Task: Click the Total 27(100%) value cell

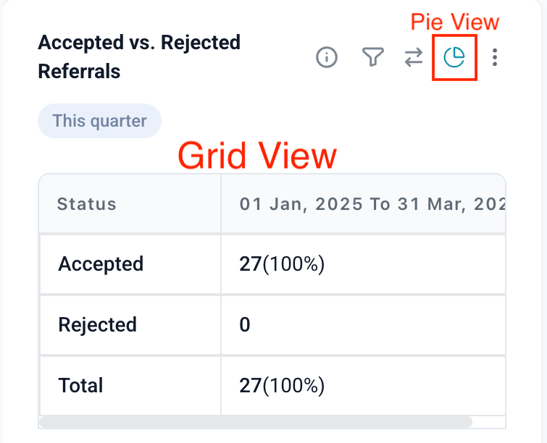Action: point(363,385)
